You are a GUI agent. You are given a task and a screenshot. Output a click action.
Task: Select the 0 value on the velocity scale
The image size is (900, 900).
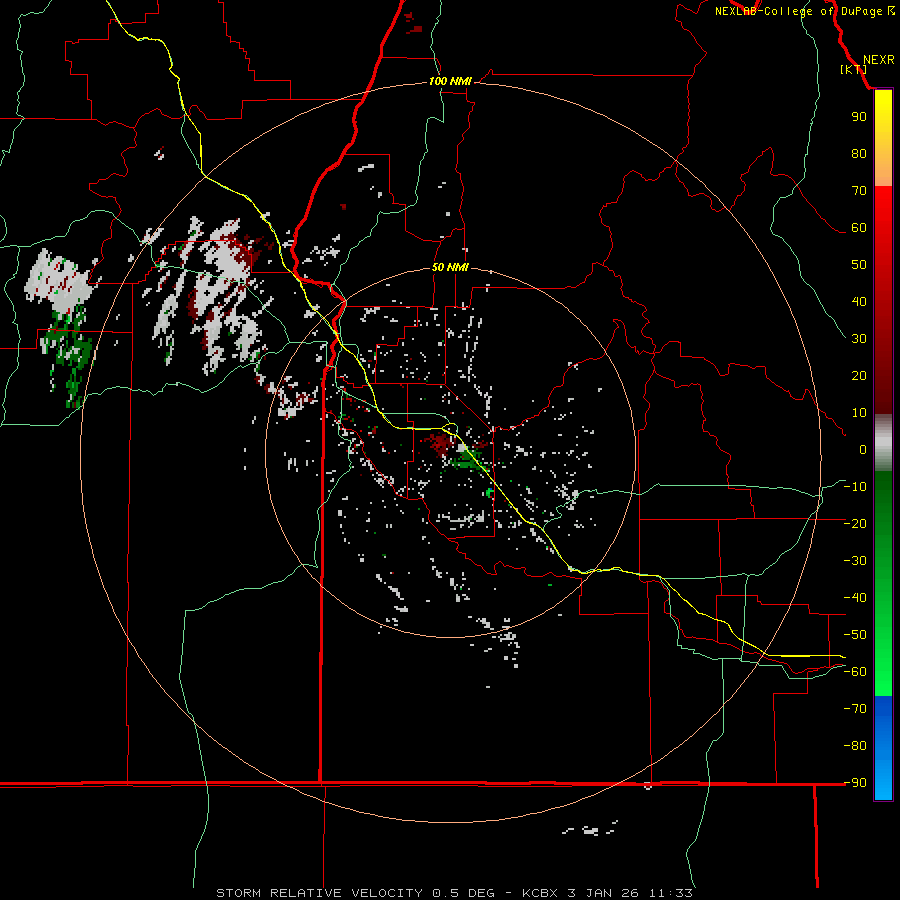pos(863,450)
